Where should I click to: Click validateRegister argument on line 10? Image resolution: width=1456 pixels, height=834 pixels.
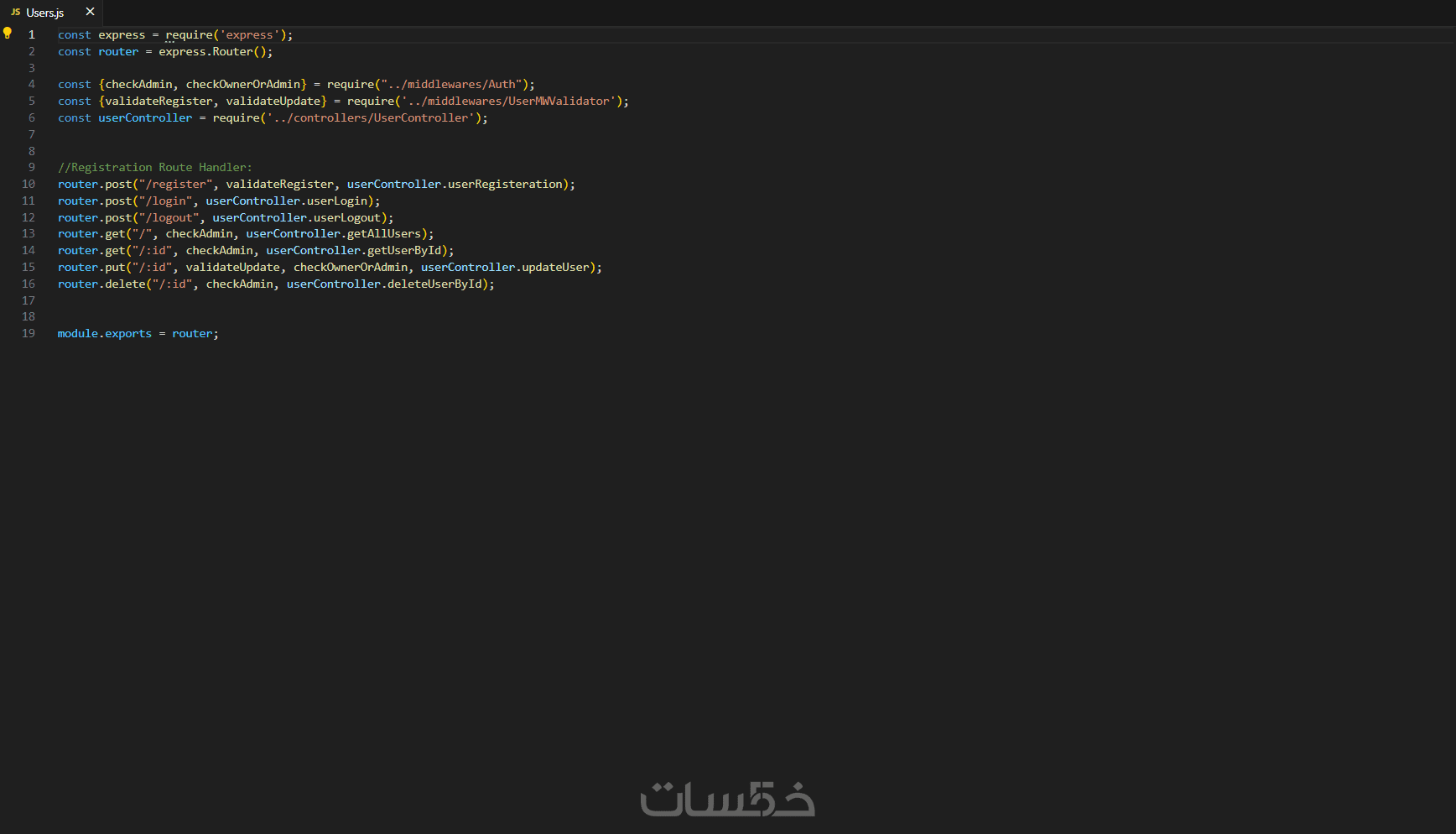point(280,185)
